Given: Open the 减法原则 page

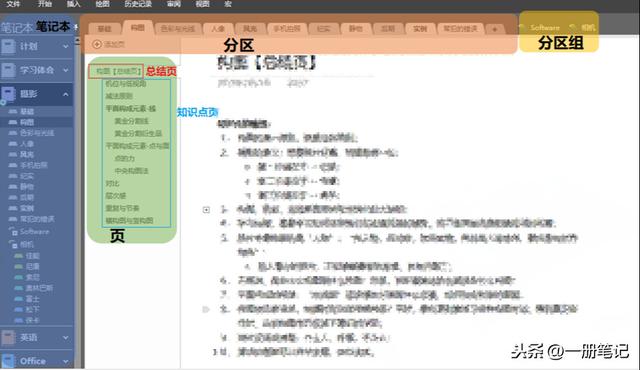Looking at the screenshot, I should pyautogui.click(x=119, y=96).
